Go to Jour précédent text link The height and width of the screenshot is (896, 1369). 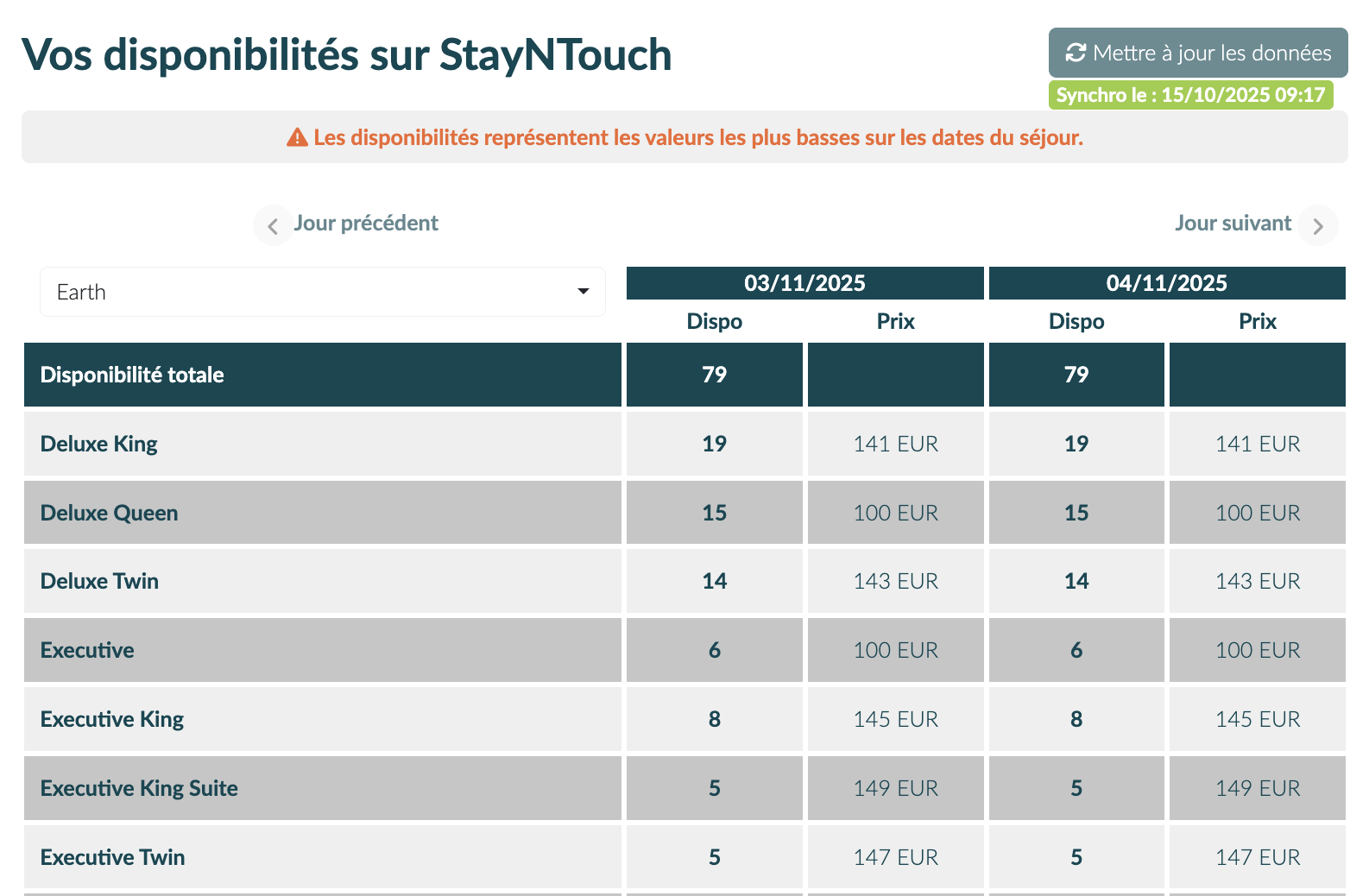coord(366,224)
